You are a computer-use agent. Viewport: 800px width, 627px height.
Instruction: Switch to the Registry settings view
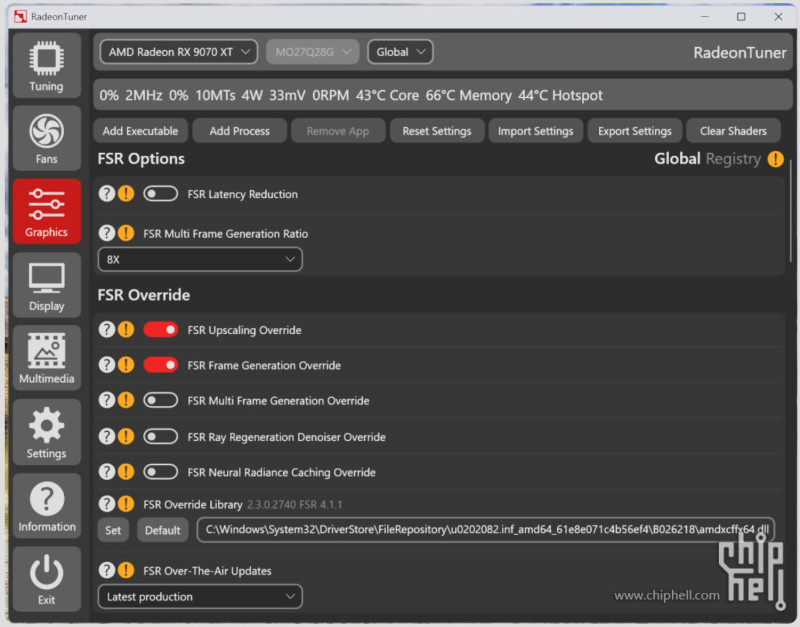pyautogui.click(x=733, y=159)
